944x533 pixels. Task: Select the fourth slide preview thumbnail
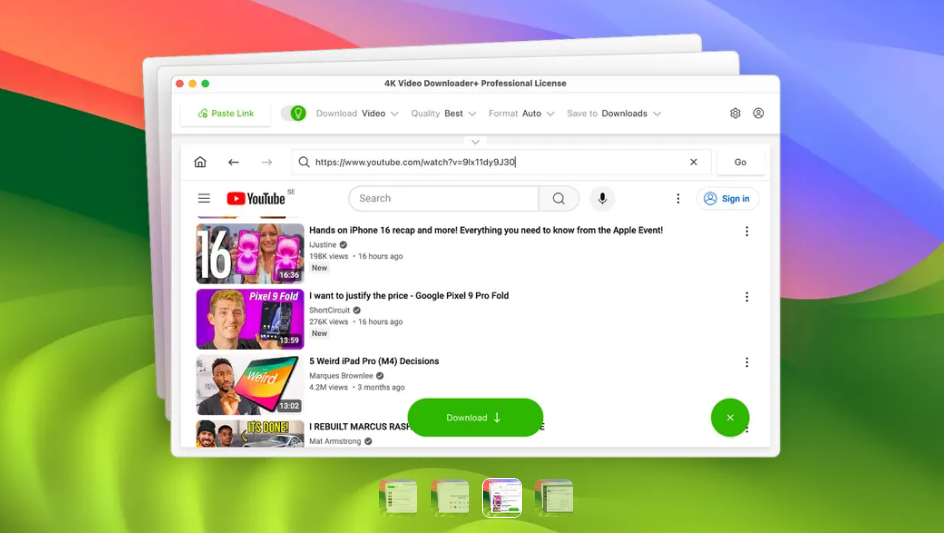point(554,498)
